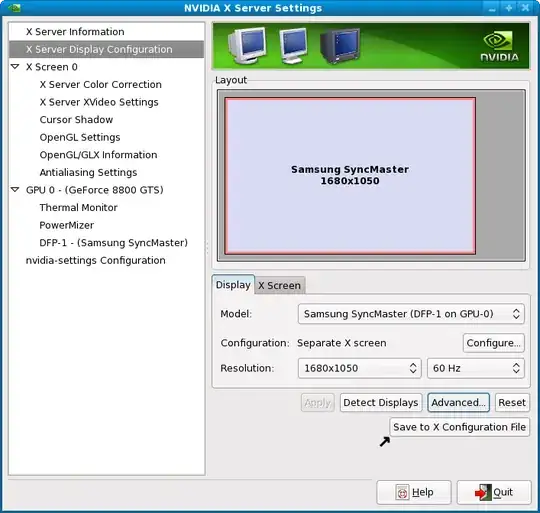Open Help with the lifebuoy icon
The image size is (540, 513).
click(414, 492)
